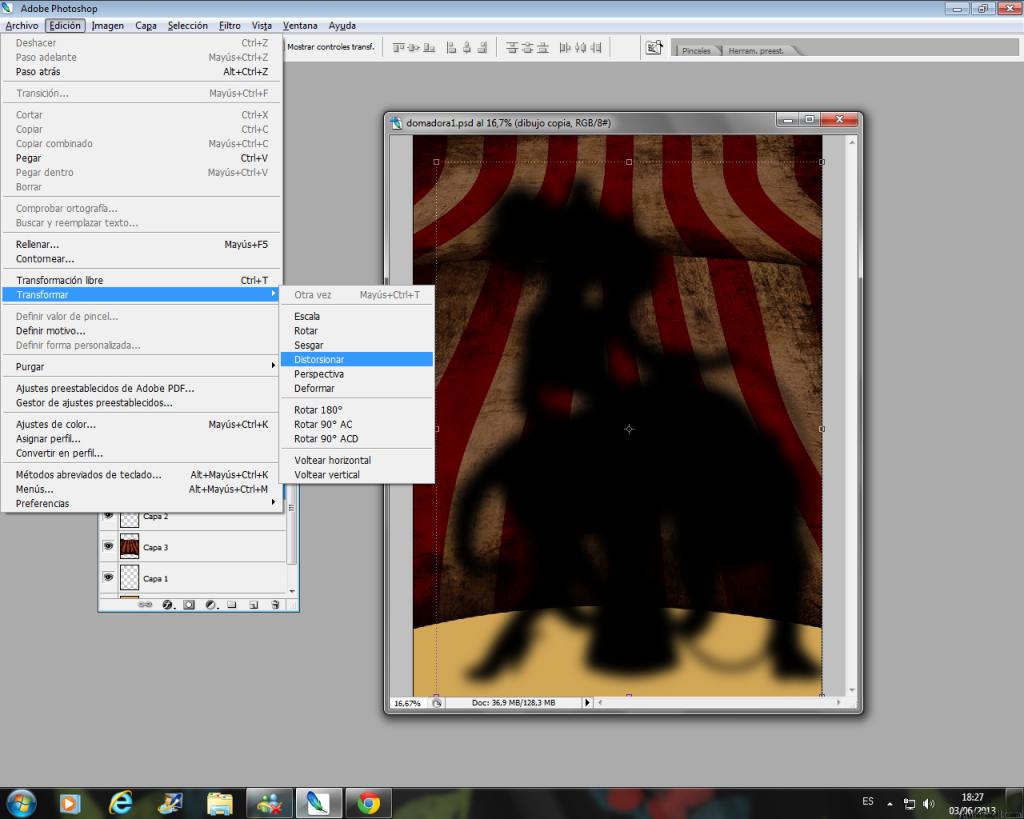1024x819 pixels.
Task: Click Pegar in Edición menu
Action: [x=141, y=158]
